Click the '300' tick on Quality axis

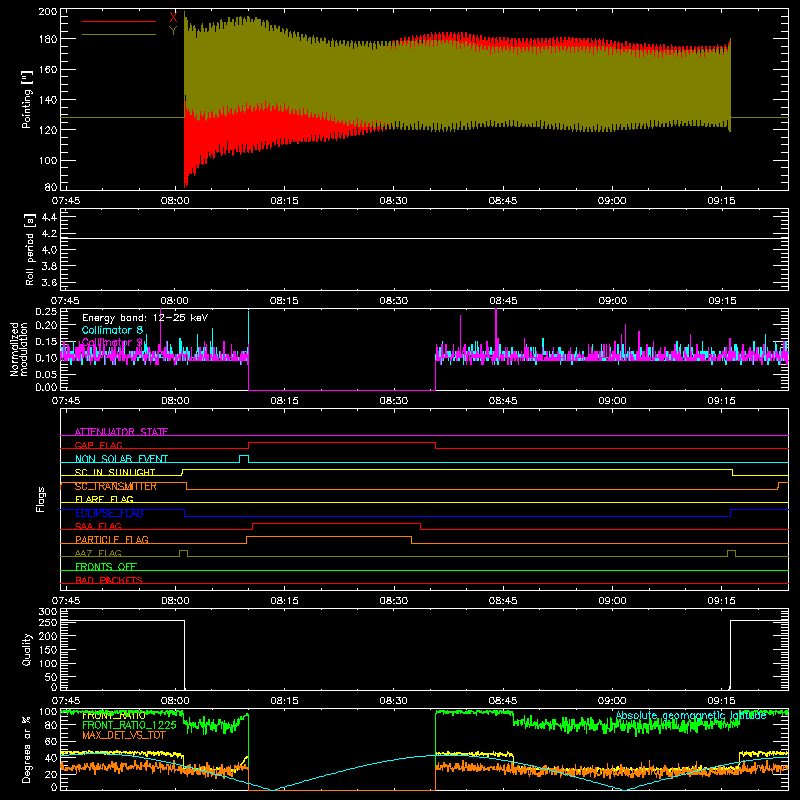coord(48,612)
